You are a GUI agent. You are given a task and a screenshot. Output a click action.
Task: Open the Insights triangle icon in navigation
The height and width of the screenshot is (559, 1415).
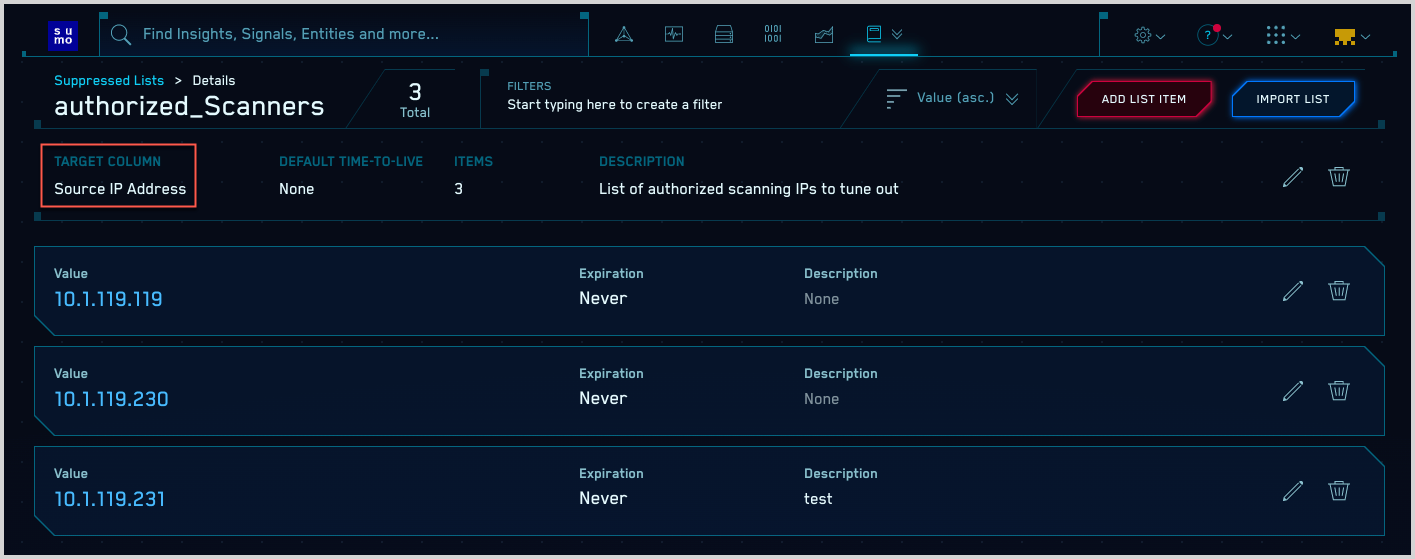click(x=625, y=35)
